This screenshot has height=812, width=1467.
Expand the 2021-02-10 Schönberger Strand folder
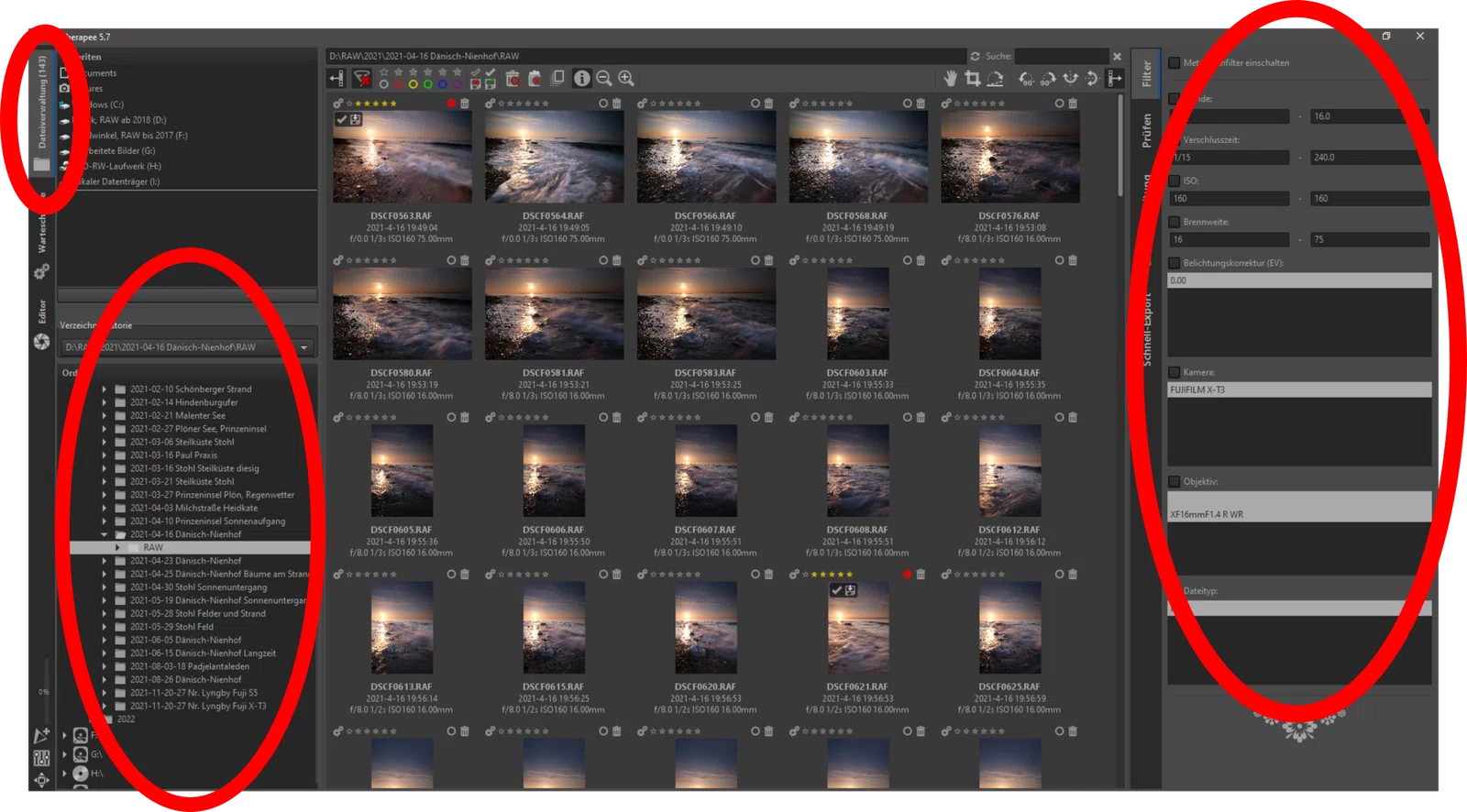pos(104,390)
